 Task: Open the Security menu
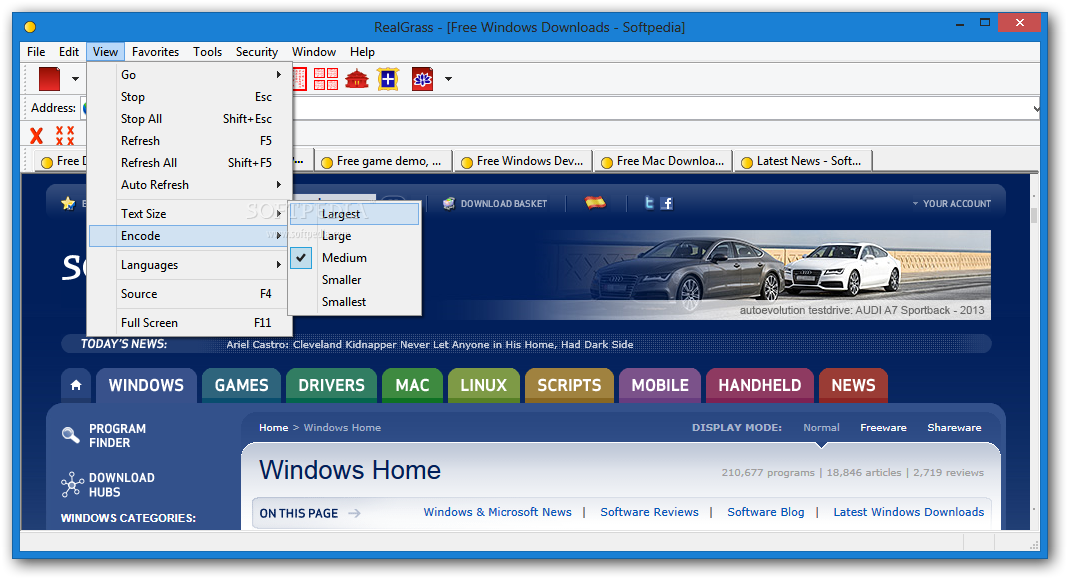tap(257, 52)
